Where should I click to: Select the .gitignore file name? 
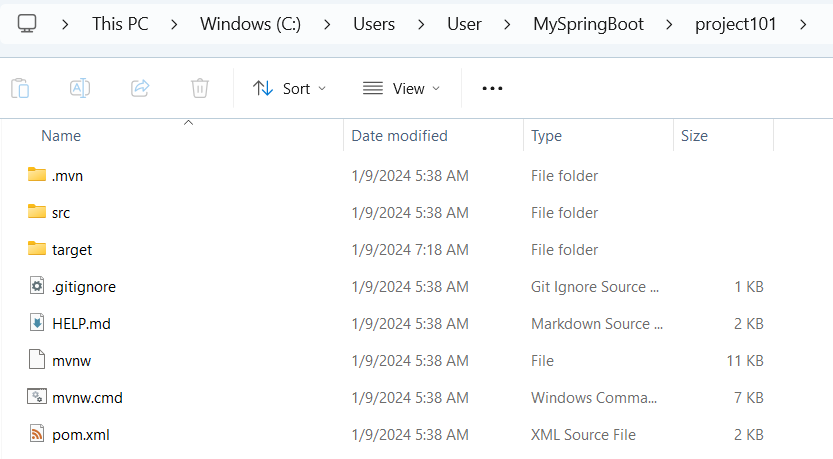[84, 287]
